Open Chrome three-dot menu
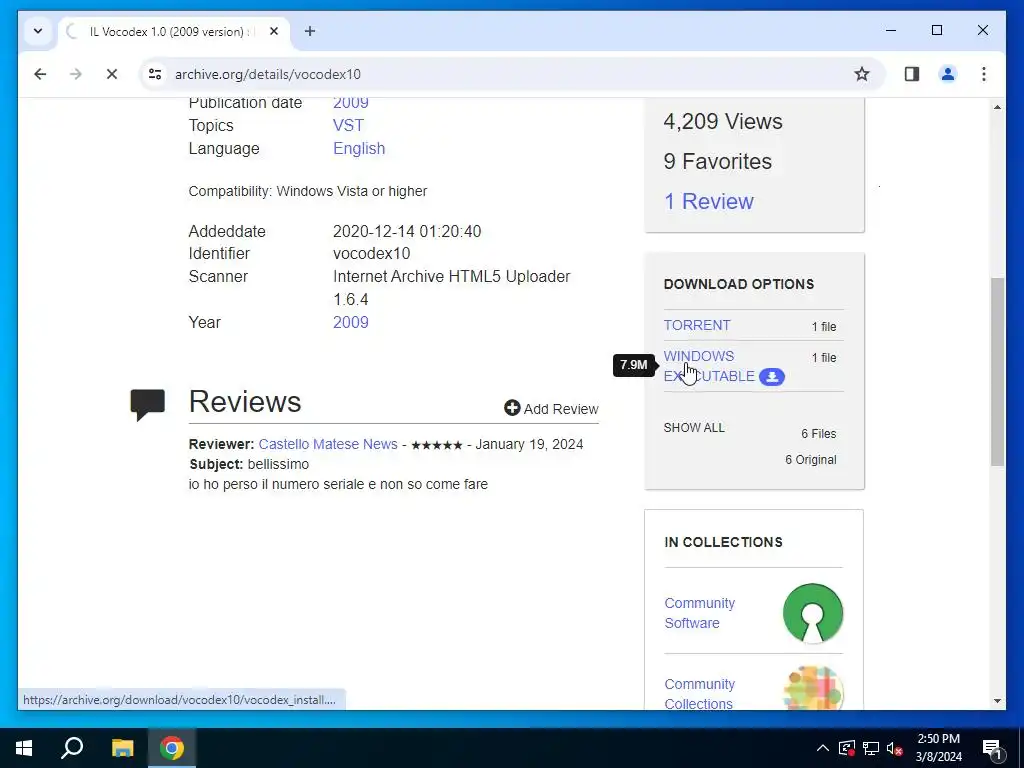Image resolution: width=1024 pixels, height=768 pixels. [984, 74]
